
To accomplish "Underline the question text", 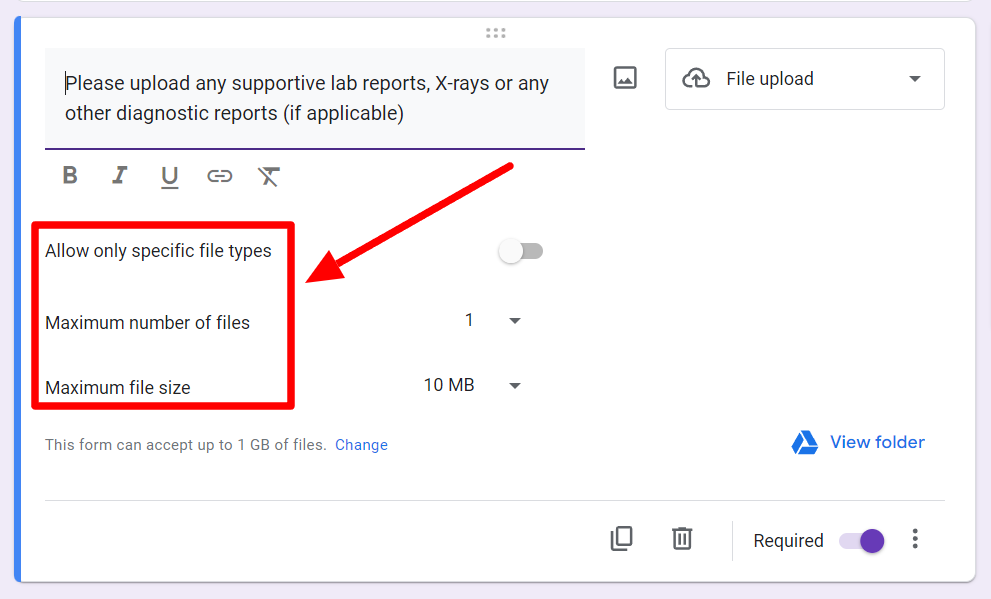I will 169,176.
